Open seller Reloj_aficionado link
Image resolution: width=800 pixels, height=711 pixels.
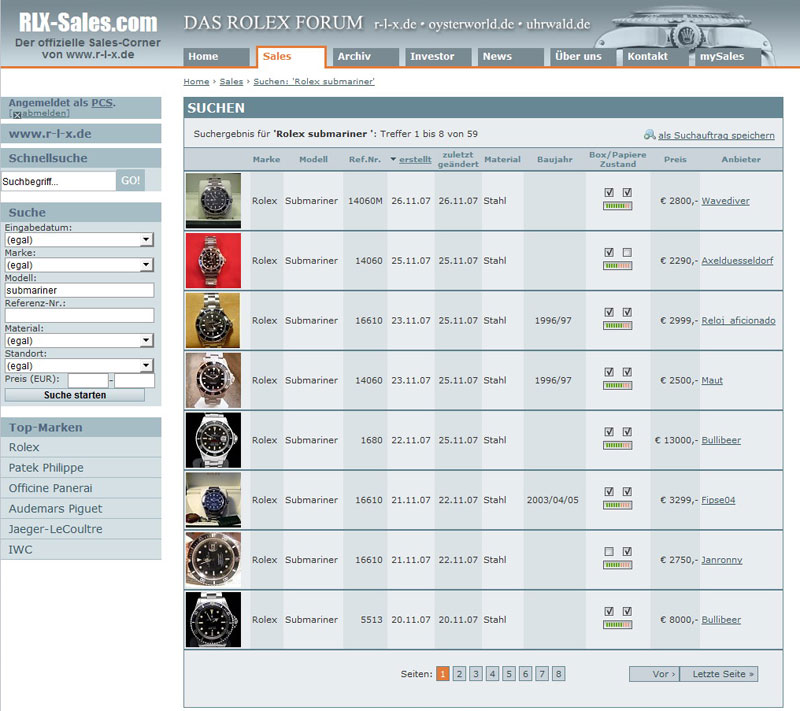click(738, 320)
